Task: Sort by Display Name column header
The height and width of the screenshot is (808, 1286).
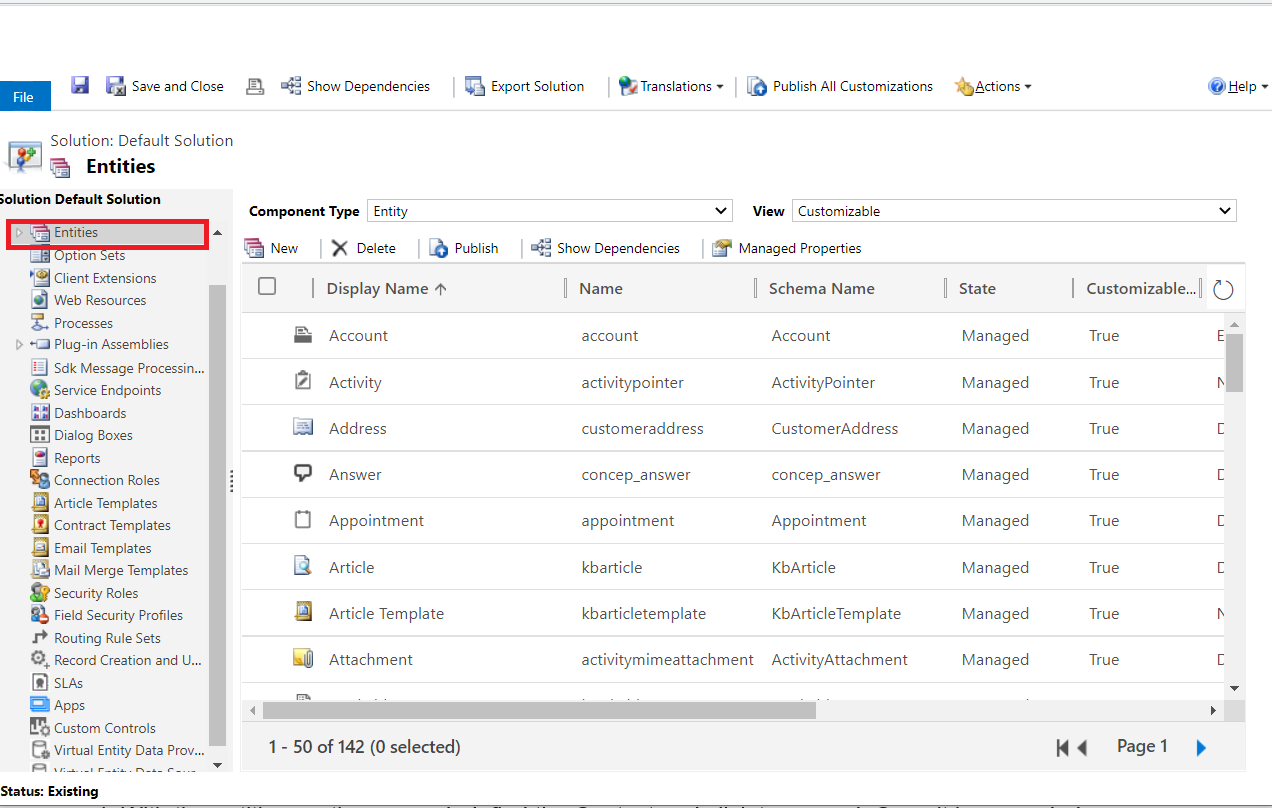Action: pyautogui.click(x=386, y=288)
